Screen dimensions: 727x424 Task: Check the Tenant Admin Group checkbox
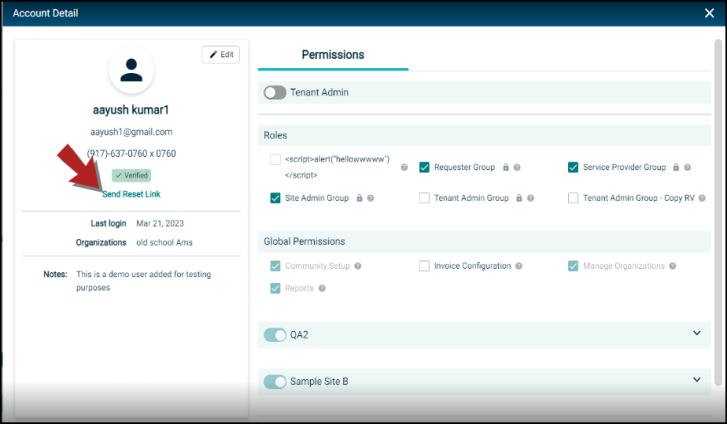tap(424, 198)
